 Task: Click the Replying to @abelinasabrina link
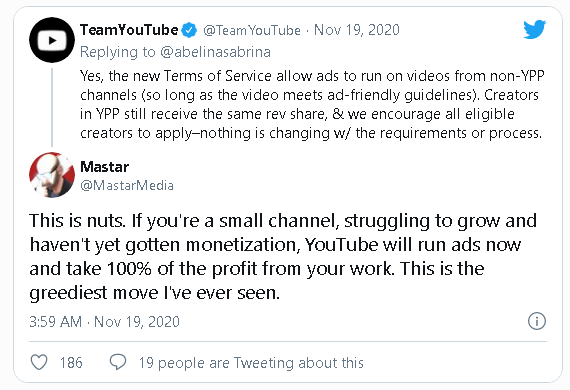(x=175, y=52)
